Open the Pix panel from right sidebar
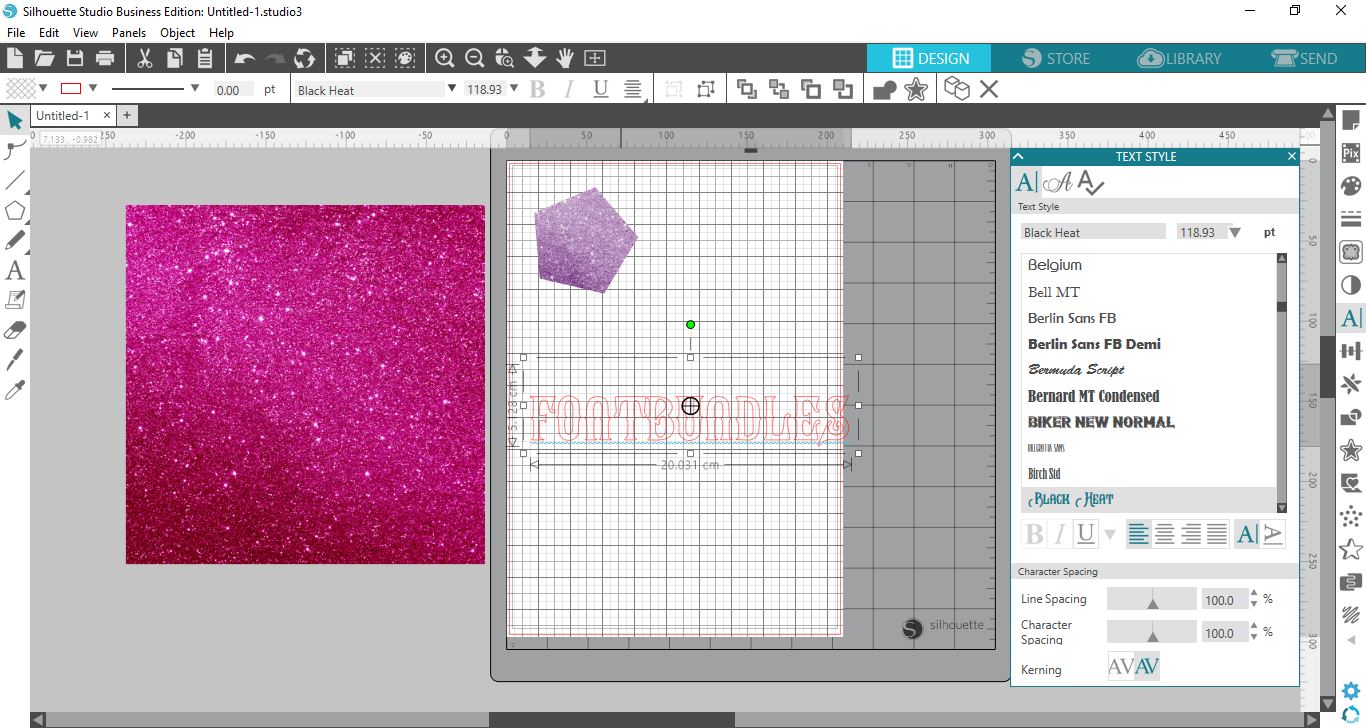The image size is (1366, 728). pyautogui.click(x=1351, y=153)
